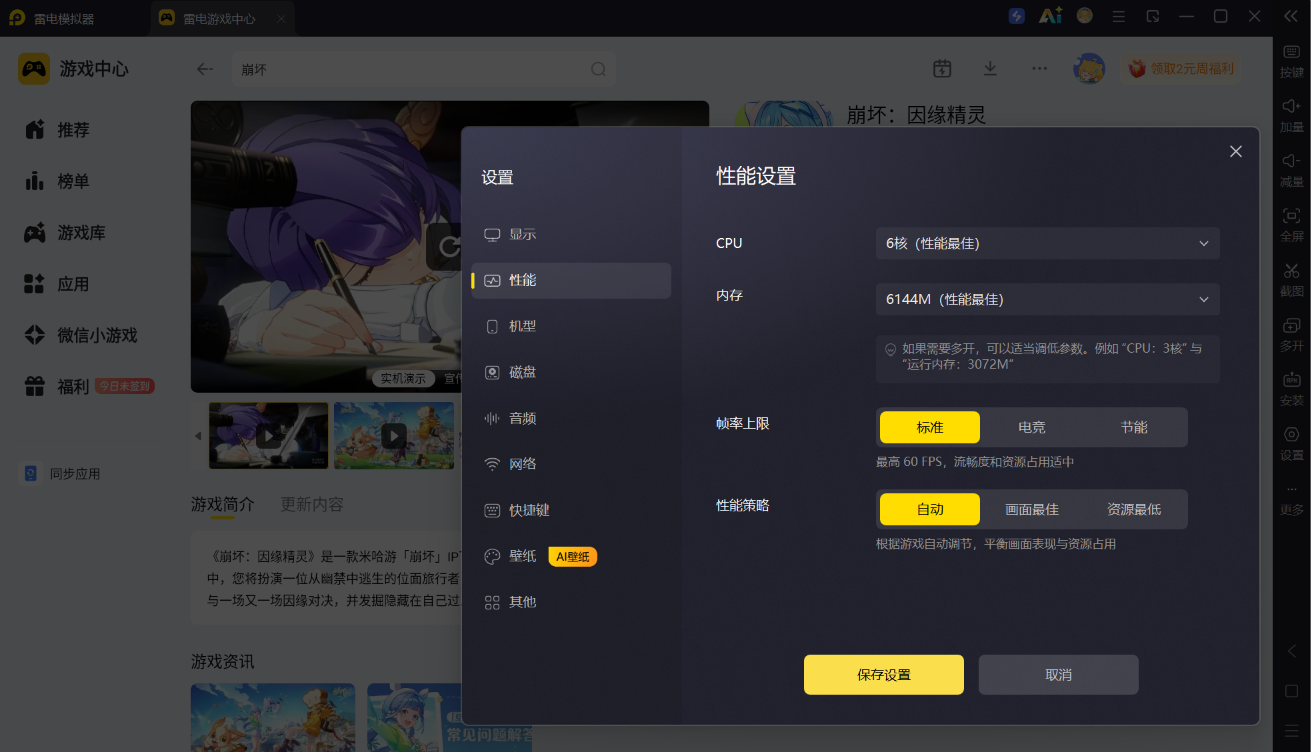This screenshot has height=753, width=1311.
Task: Play the first video thumbnail under the preview
Action: tap(269, 436)
